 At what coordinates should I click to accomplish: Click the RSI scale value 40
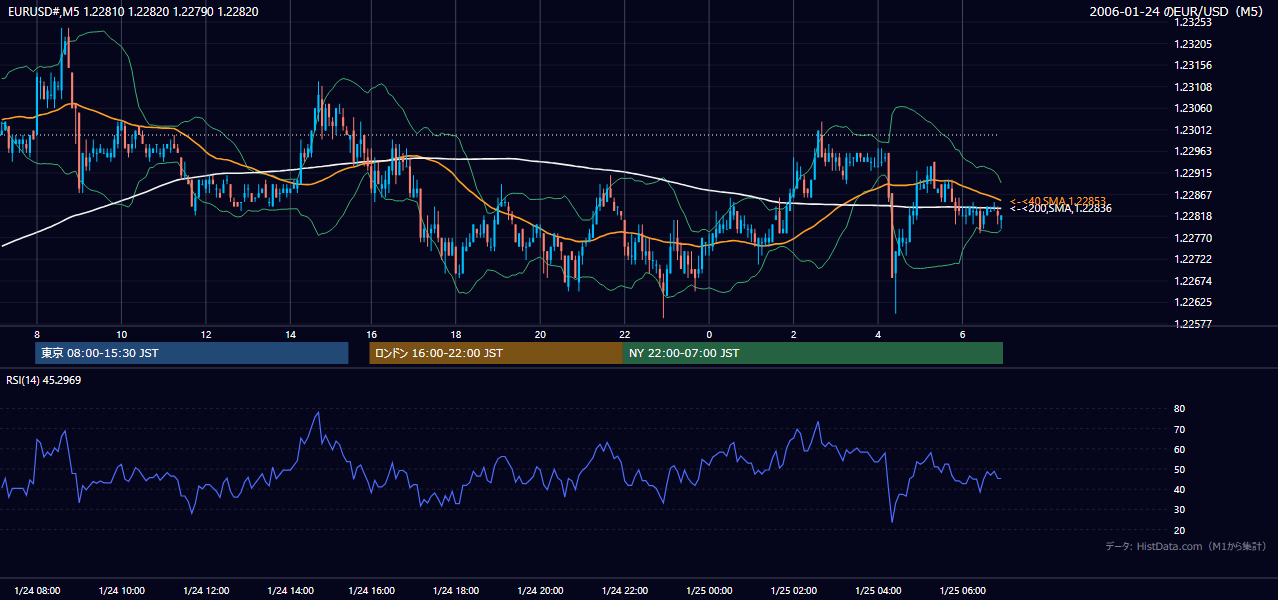[1179, 489]
